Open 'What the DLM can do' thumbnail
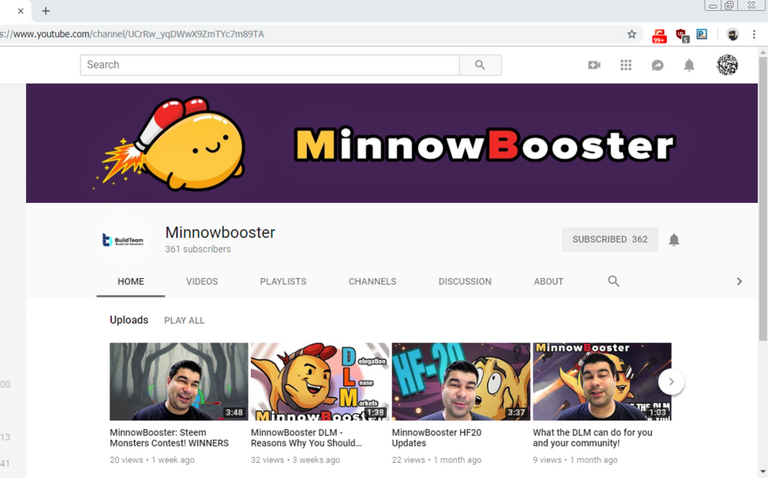The image size is (768, 478). point(602,382)
